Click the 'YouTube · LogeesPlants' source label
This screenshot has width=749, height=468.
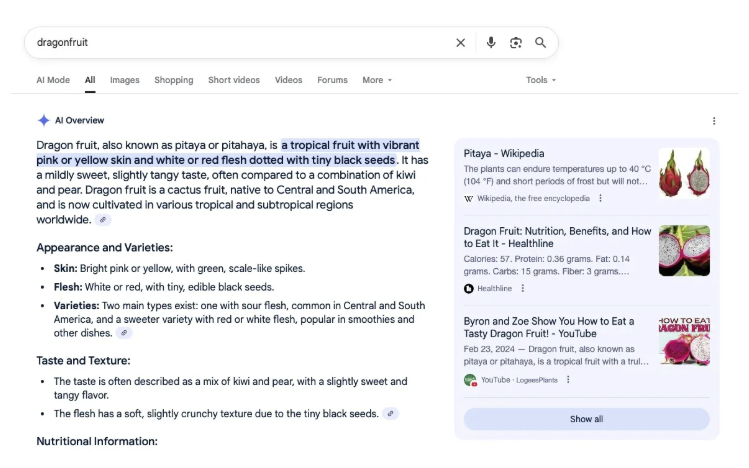coord(519,380)
